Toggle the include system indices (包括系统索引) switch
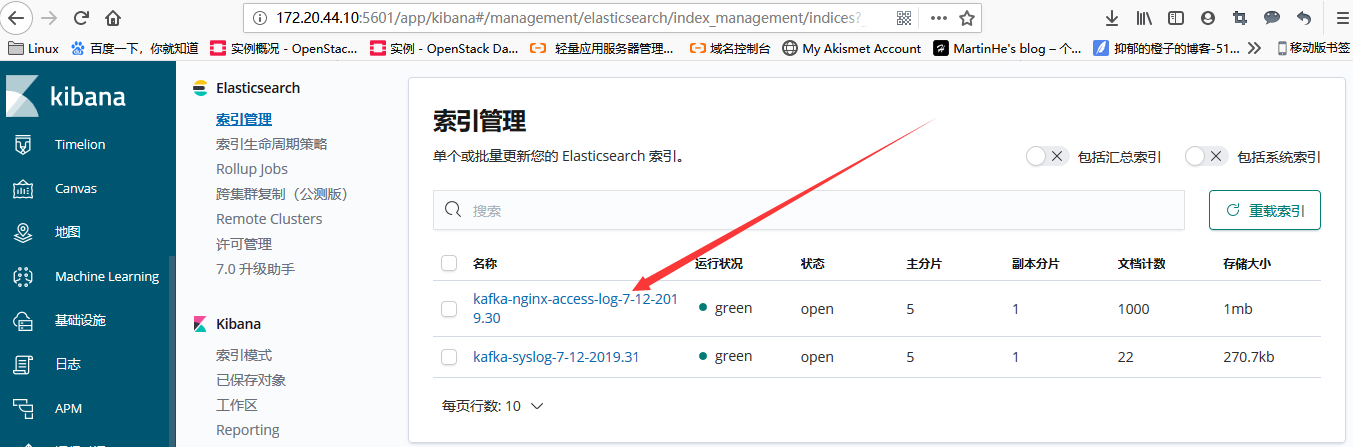 [x=1206, y=156]
